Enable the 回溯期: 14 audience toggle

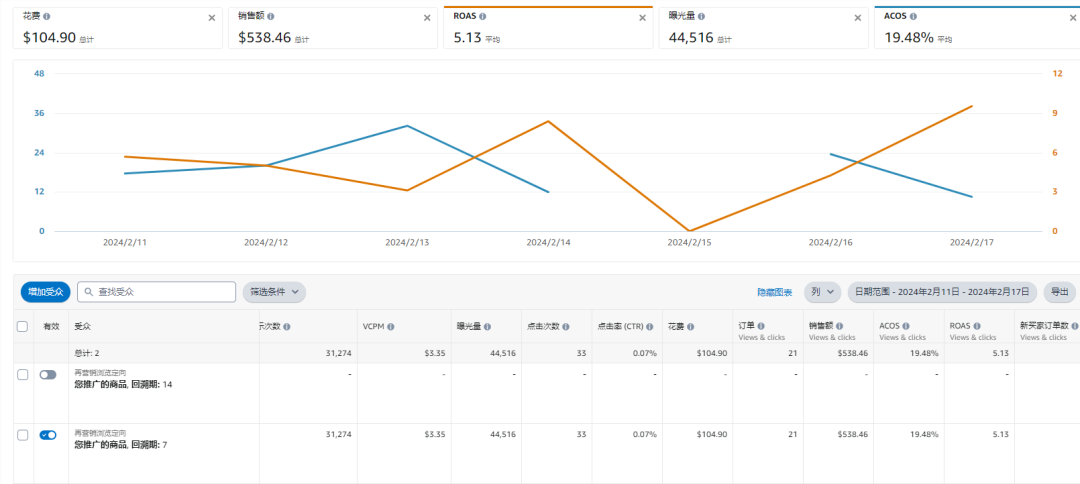click(x=48, y=374)
